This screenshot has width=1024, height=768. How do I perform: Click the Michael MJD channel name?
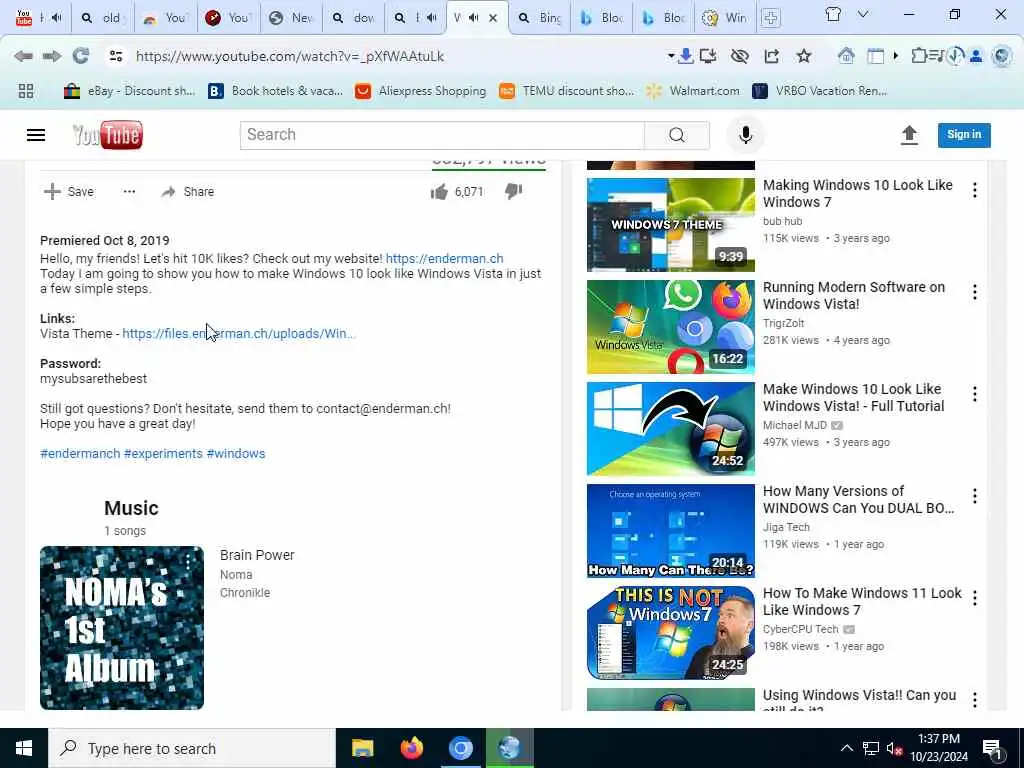tap(795, 425)
